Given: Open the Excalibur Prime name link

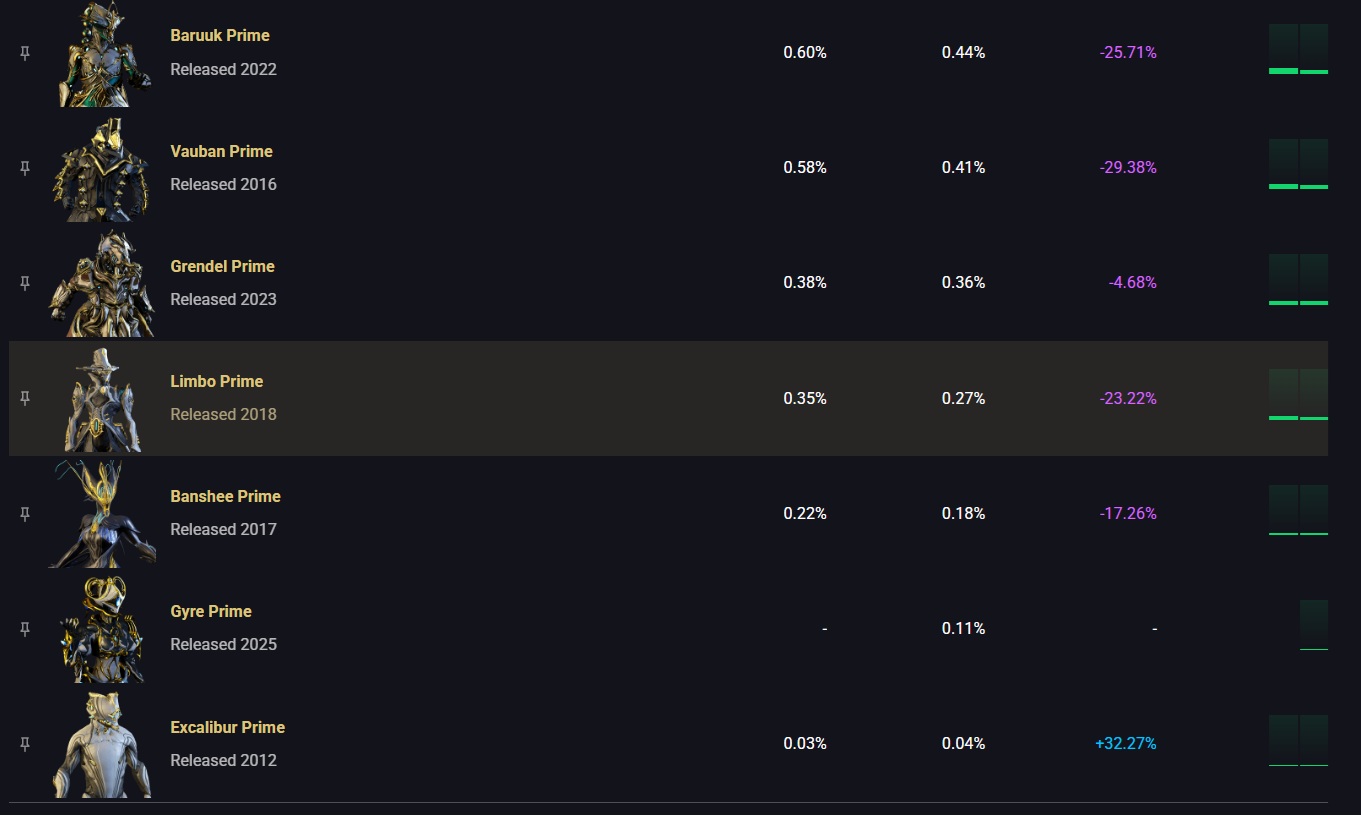Looking at the screenshot, I should point(228,727).
